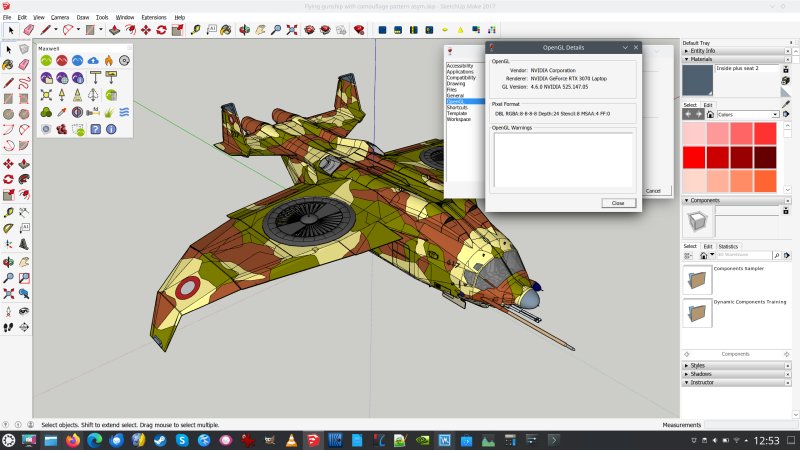Activate the Orbit camera tool

click(x=243, y=30)
